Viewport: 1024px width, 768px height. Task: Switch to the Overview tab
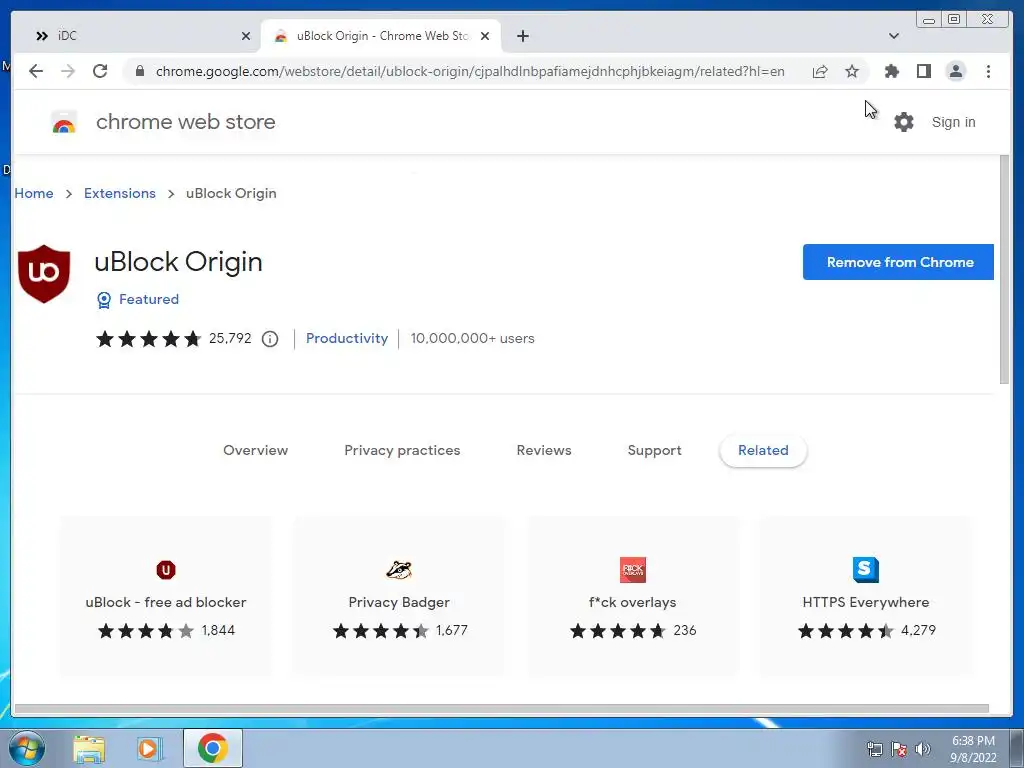[255, 450]
